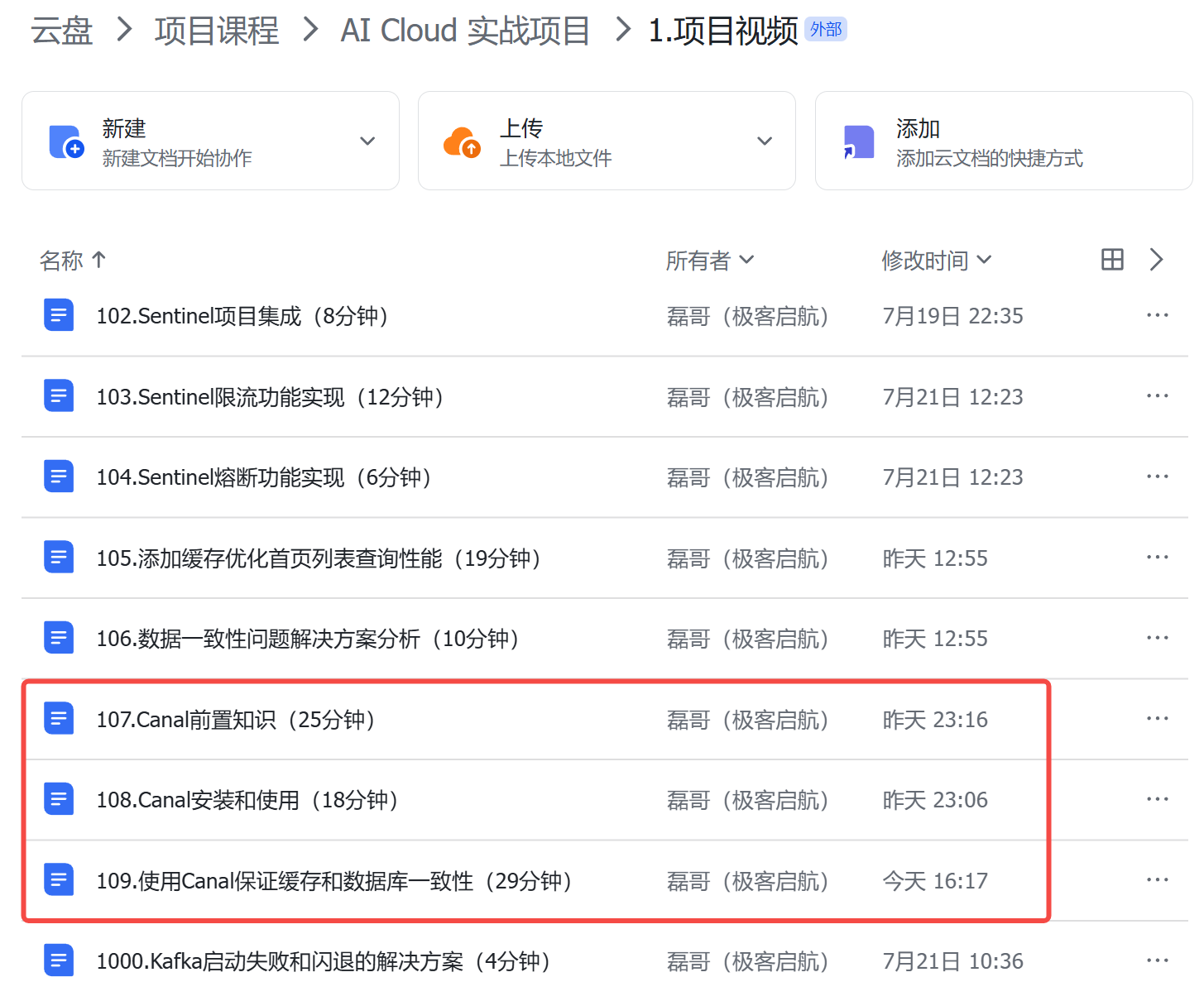Image resolution: width=1204 pixels, height=1001 pixels.
Task: Click modified time 今天 16:17
Action: [935, 881]
